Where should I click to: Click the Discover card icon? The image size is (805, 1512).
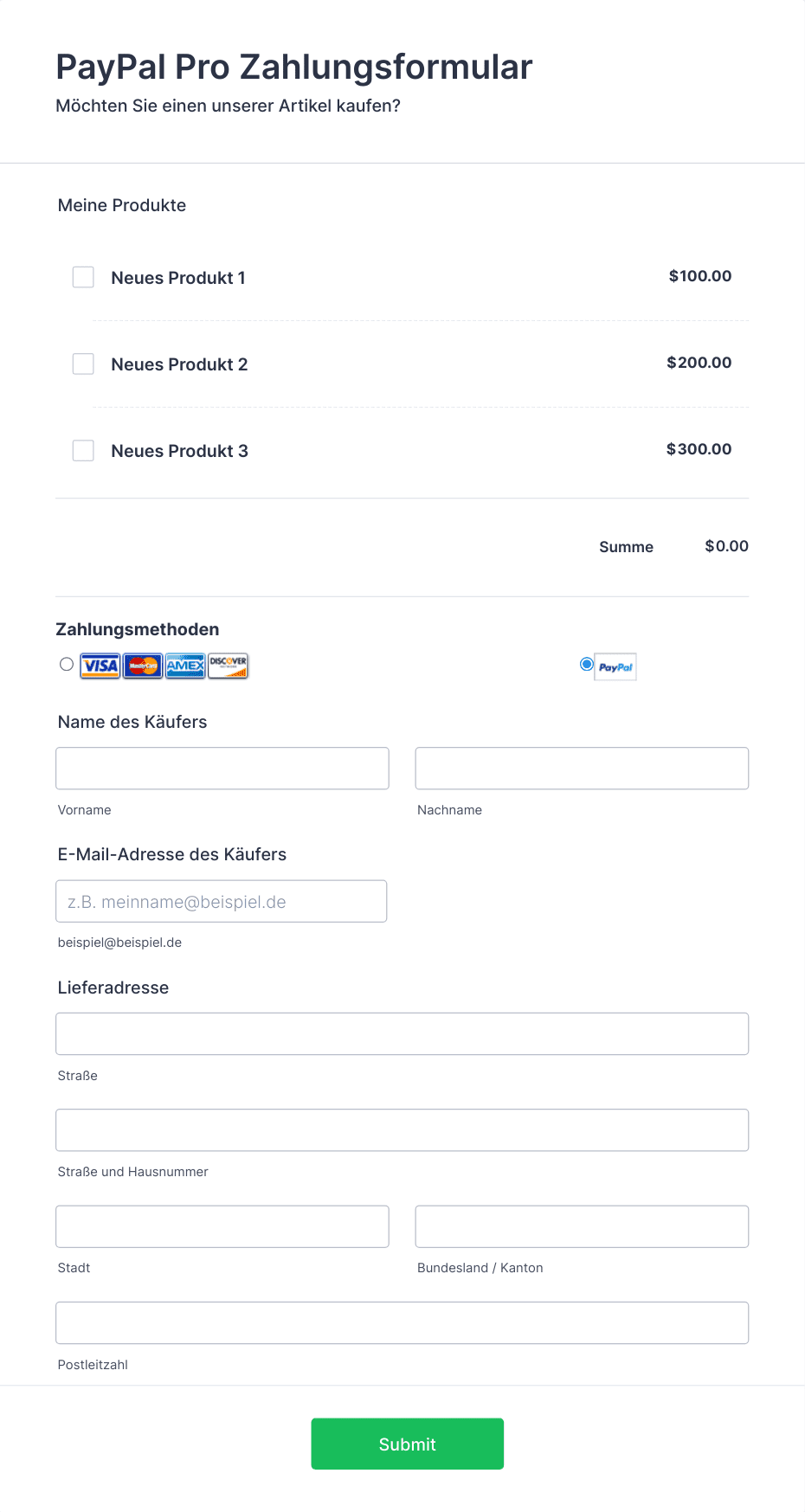[x=229, y=666]
